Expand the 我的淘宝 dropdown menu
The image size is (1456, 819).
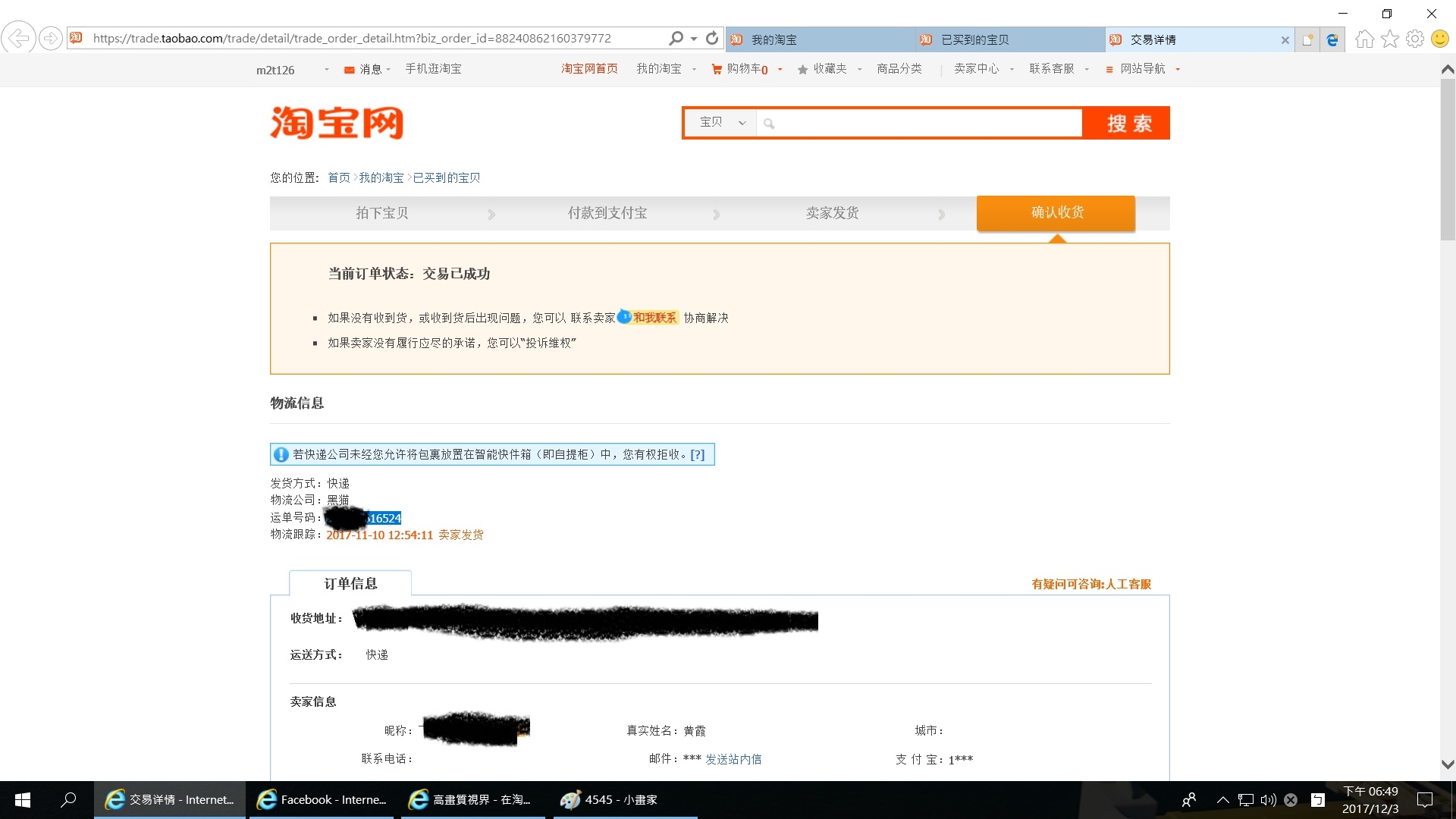pyautogui.click(x=694, y=69)
